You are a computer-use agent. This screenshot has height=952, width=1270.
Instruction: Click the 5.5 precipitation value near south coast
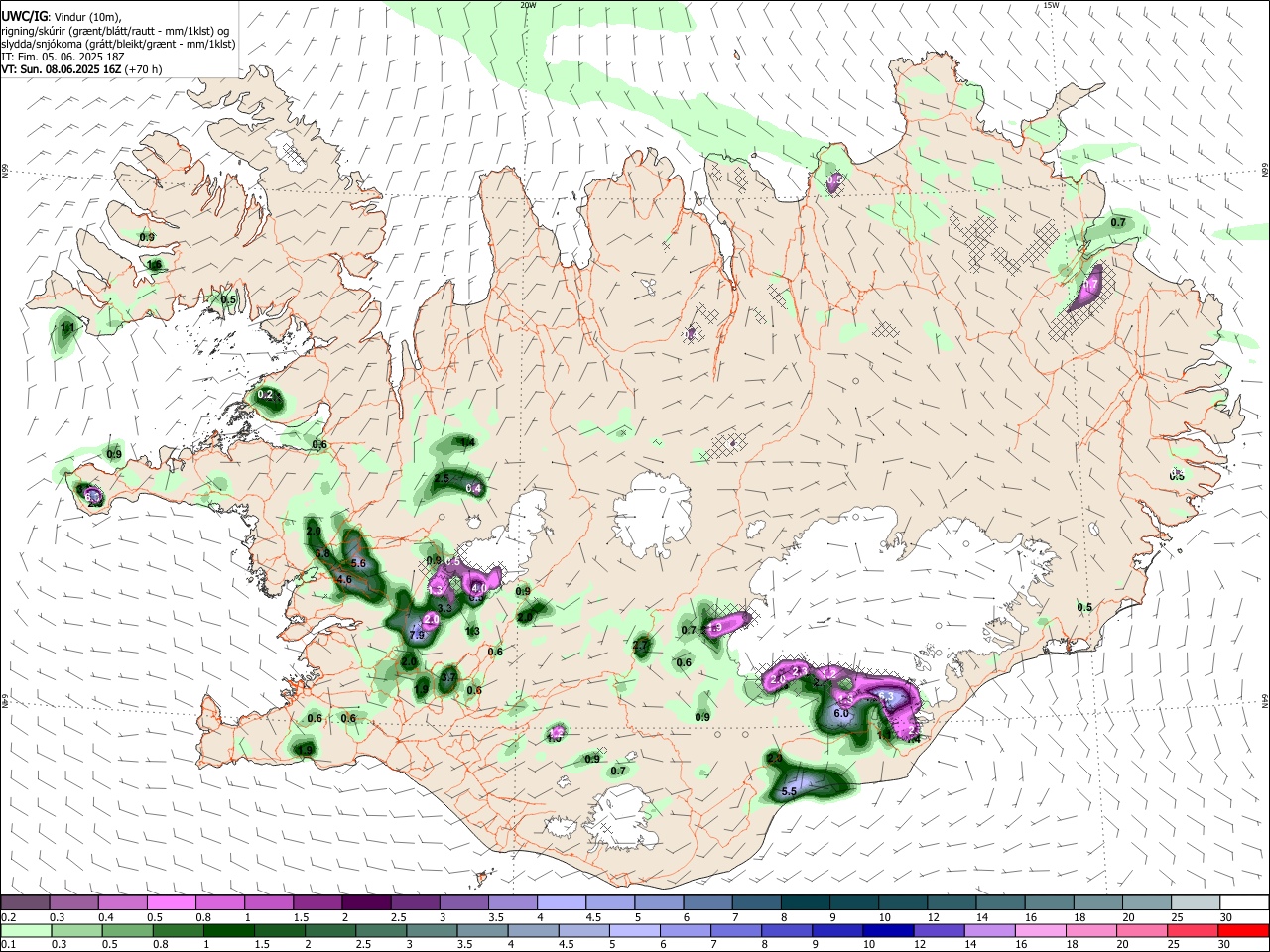790,792
